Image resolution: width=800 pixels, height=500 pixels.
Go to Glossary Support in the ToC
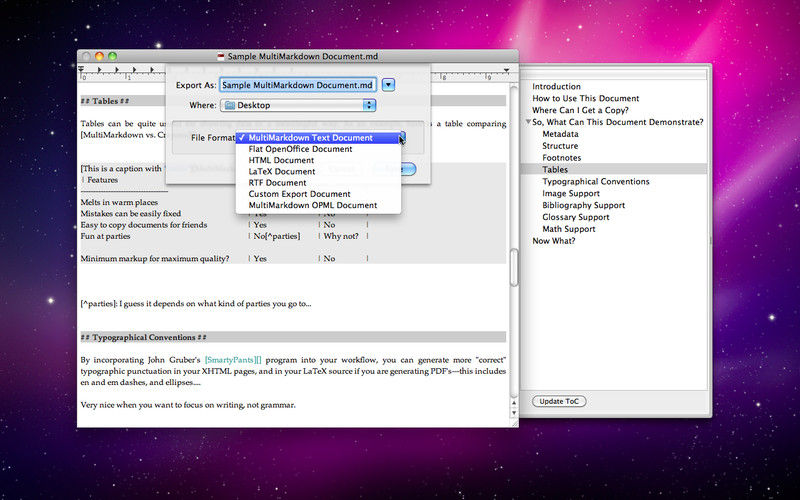pyautogui.click(x=576, y=217)
